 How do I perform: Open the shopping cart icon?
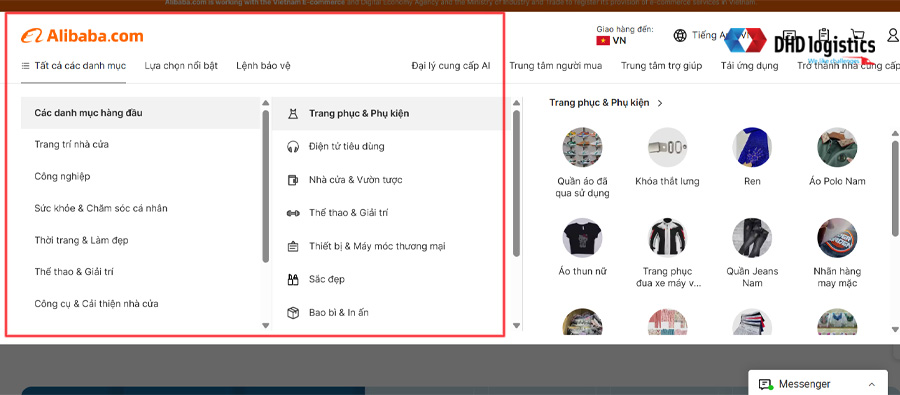pyautogui.click(x=858, y=36)
